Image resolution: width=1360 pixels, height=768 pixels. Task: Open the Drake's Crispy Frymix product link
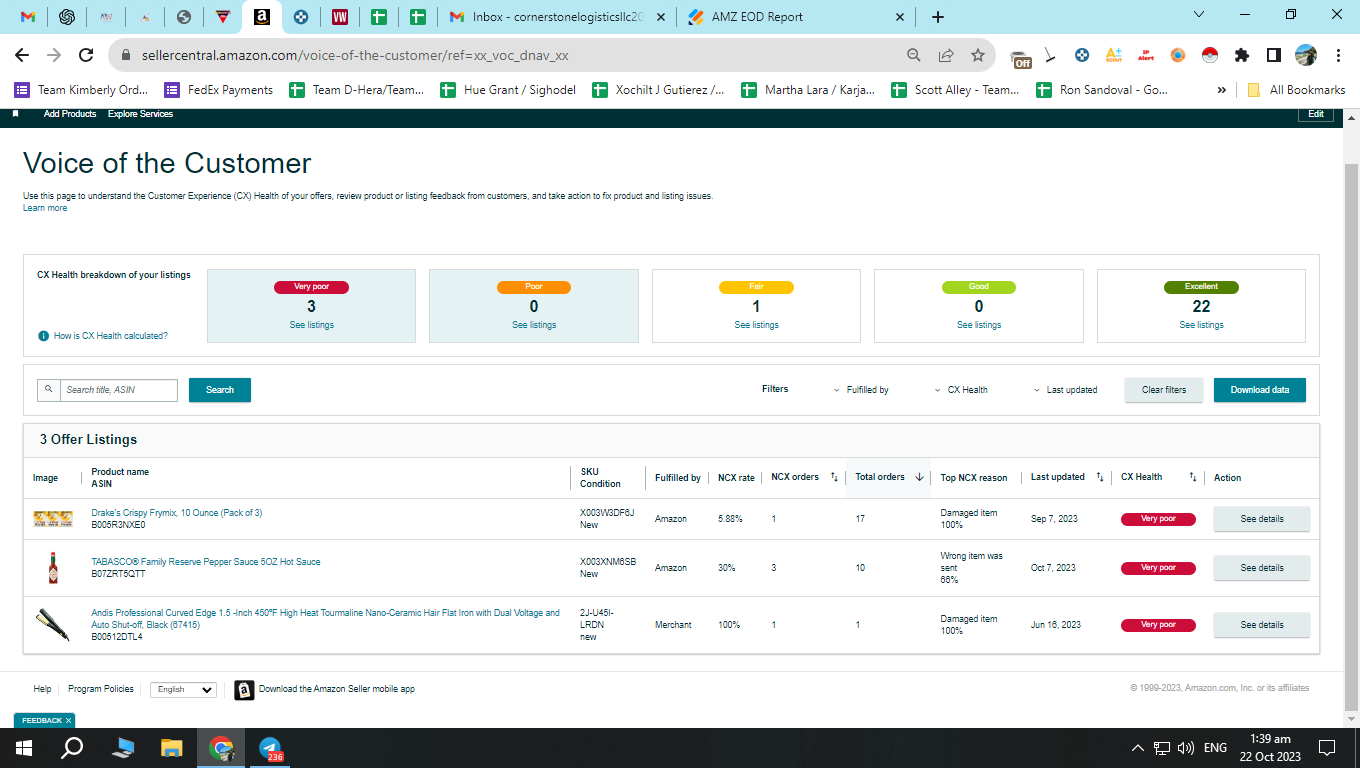point(177,513)
